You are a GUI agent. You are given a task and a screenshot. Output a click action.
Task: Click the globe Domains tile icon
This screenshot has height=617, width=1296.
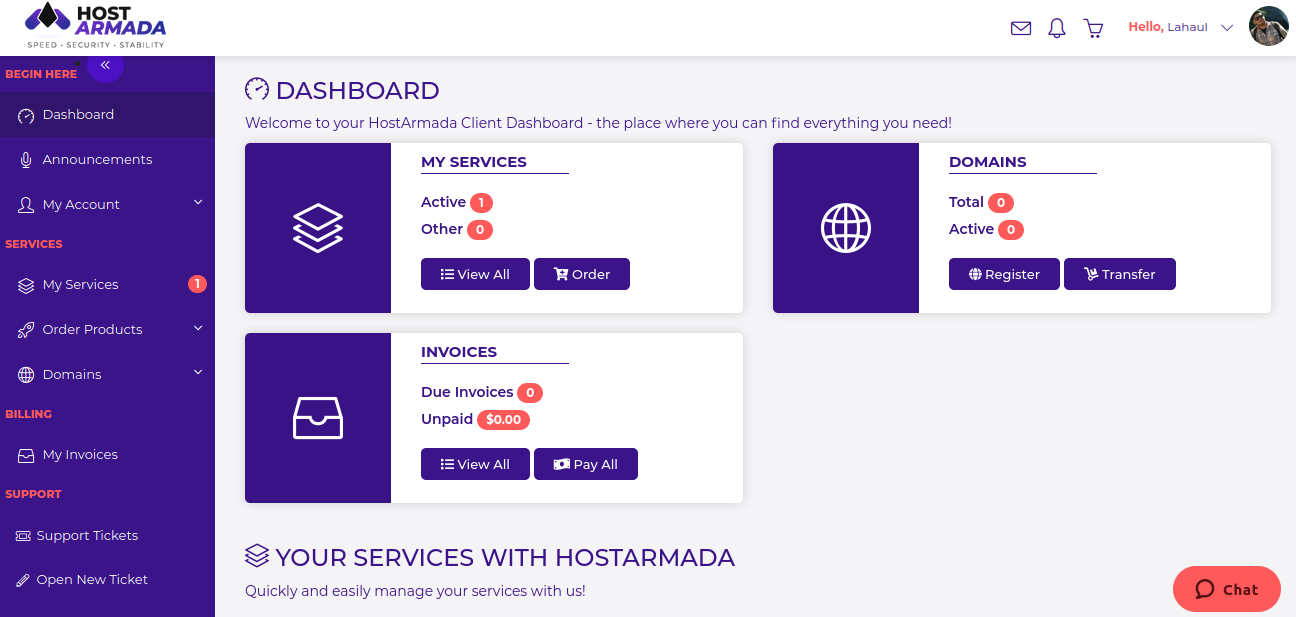(x=846, y=228)
